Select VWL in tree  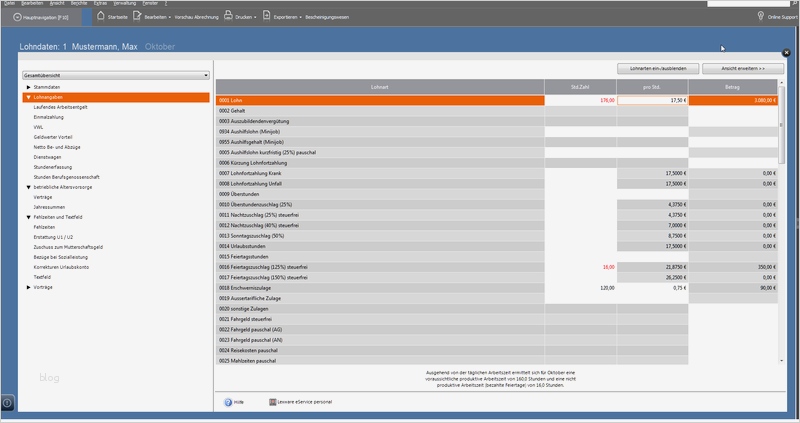tap(38, 128)
